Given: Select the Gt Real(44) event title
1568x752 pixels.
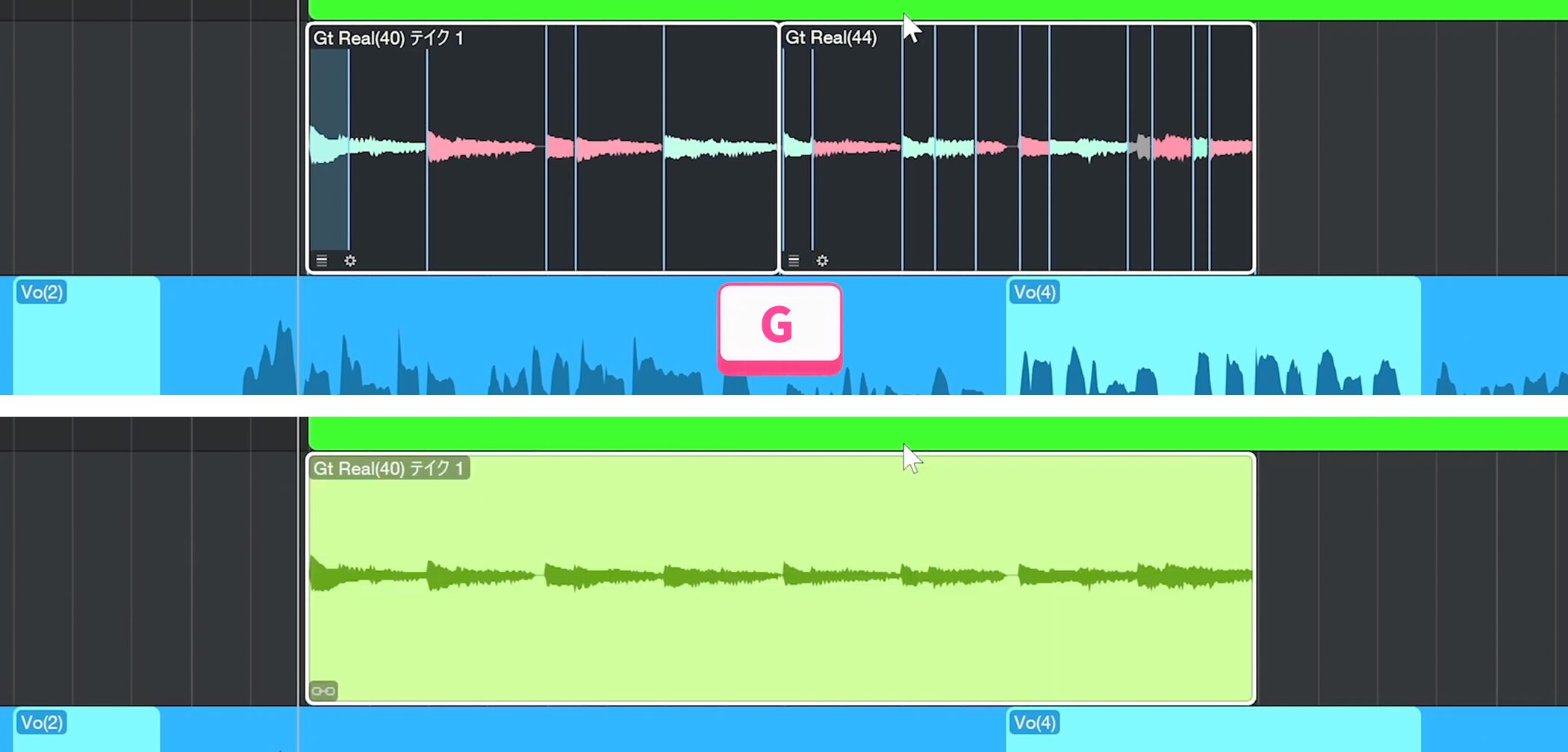Looking at the screenshot, I should [x=830, y=37].
